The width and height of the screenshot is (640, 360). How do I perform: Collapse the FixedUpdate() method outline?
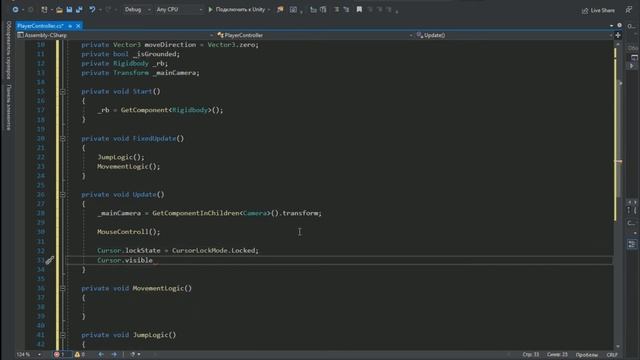point(62,139)
